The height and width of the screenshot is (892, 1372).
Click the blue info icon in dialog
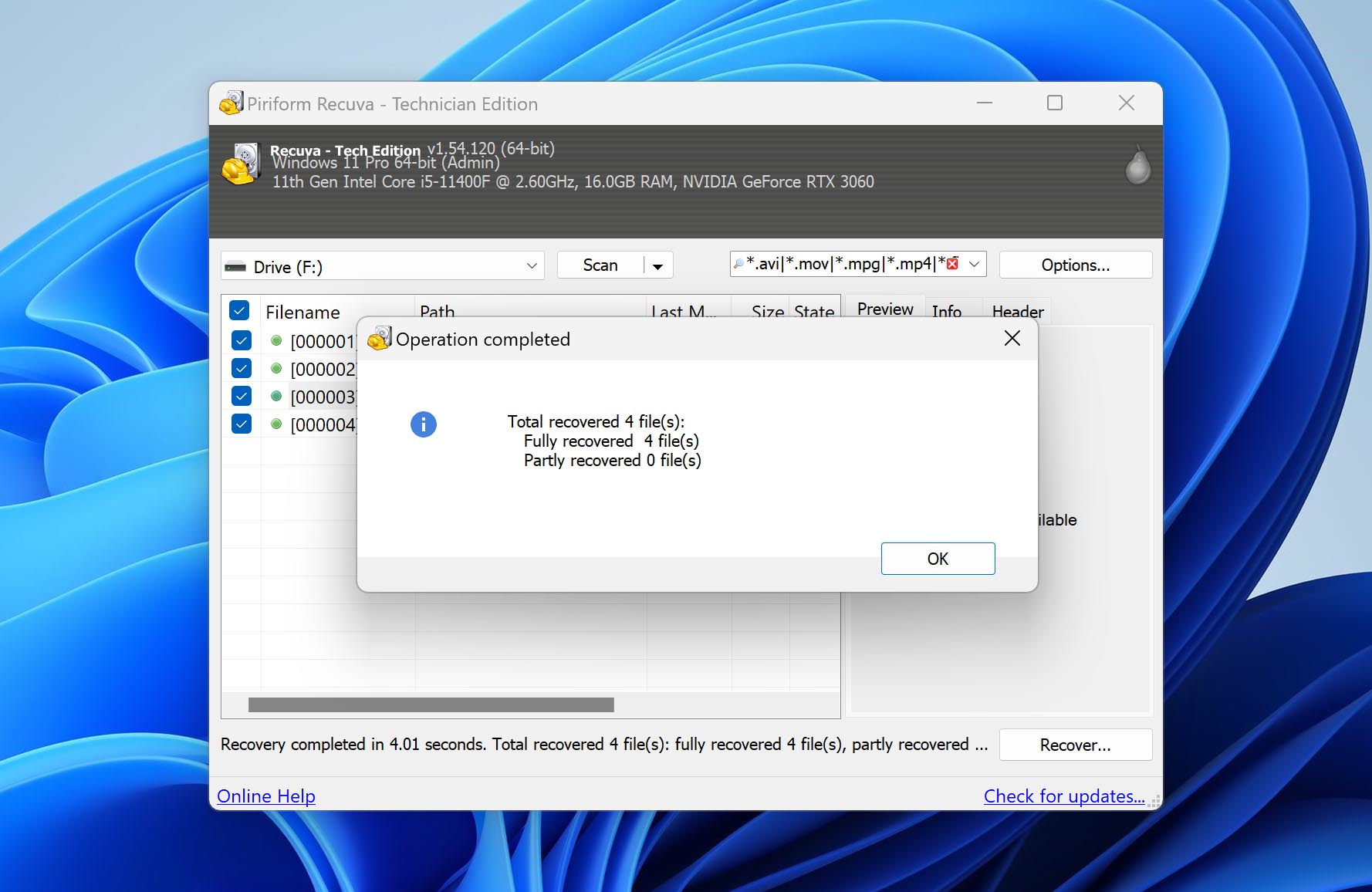423,424
